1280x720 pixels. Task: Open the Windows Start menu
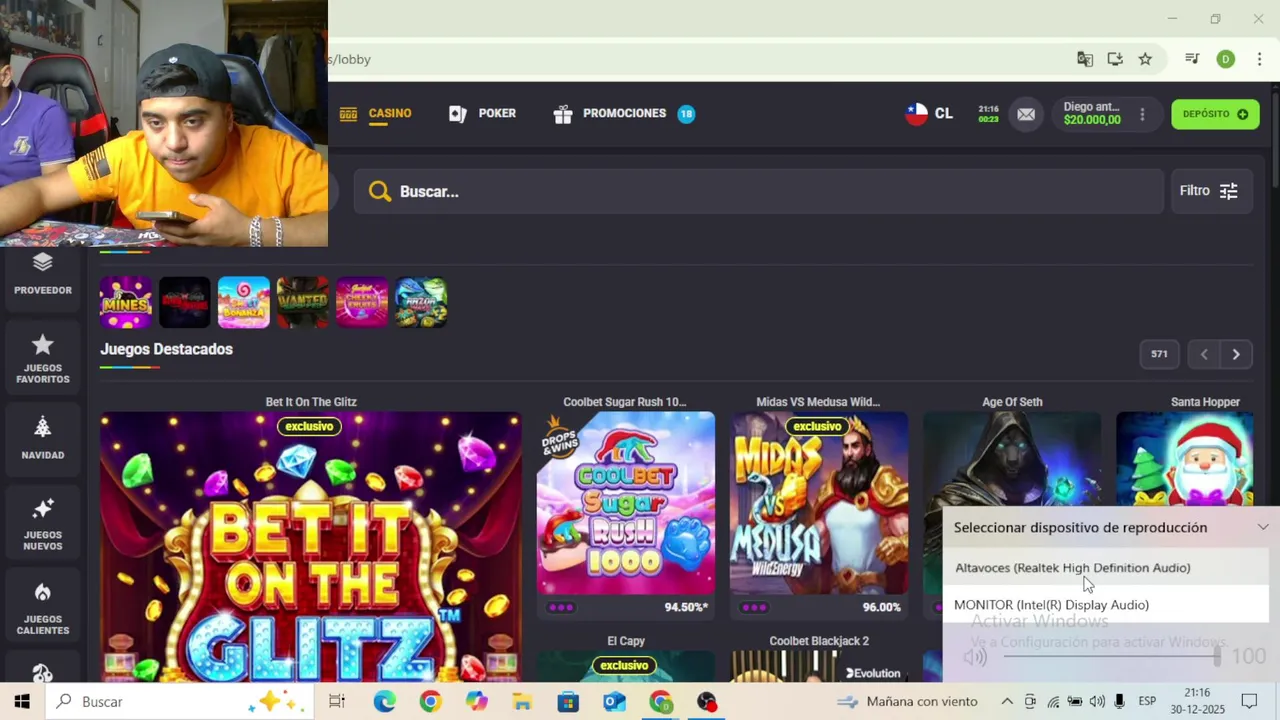pyautogui.click(x=22, y=702)
